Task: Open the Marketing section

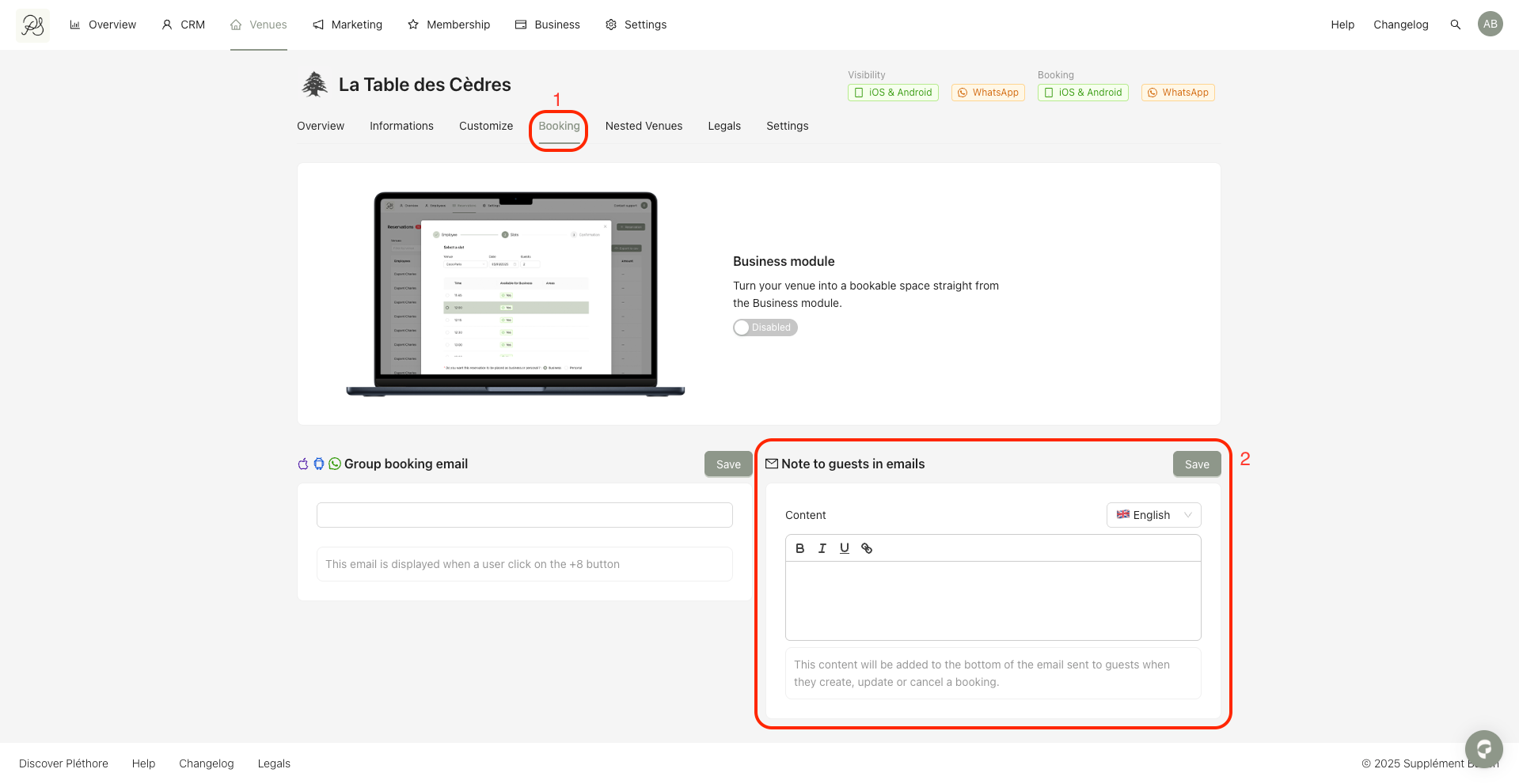Action: pyautogui.click(x=347, y=25)
